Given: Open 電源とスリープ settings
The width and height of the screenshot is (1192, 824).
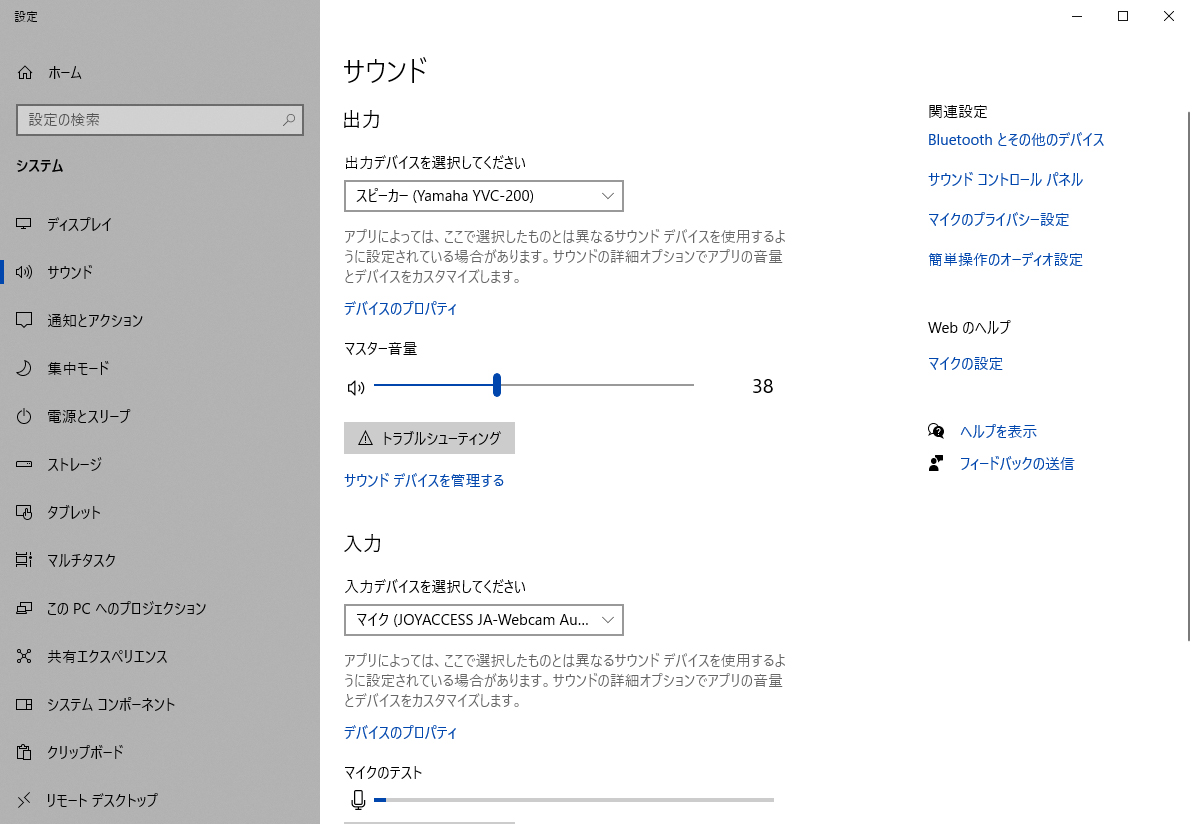Looking at the screenshot, I should (88, 417).
